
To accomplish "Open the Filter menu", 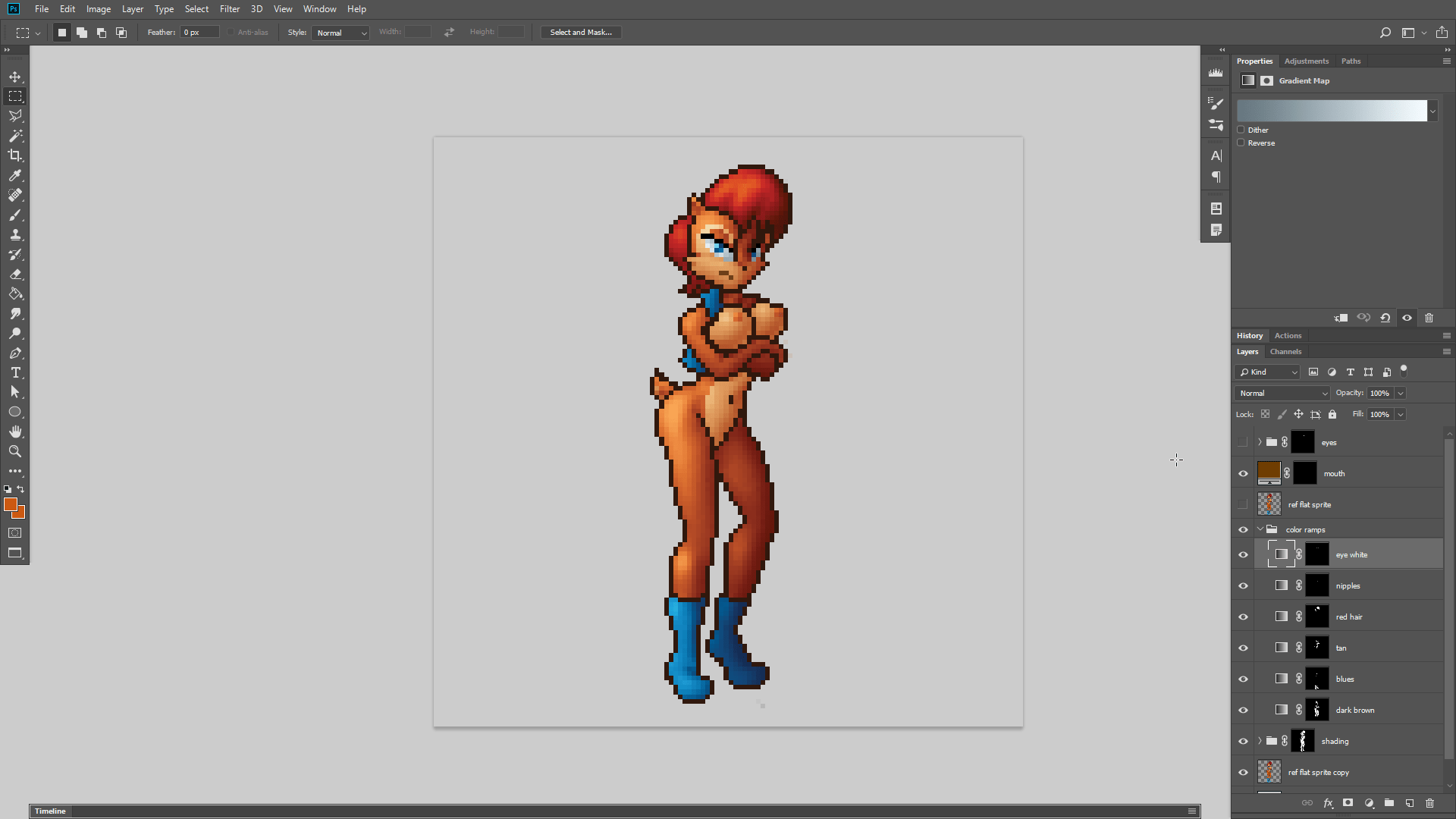I will click(x=229, y=9).
